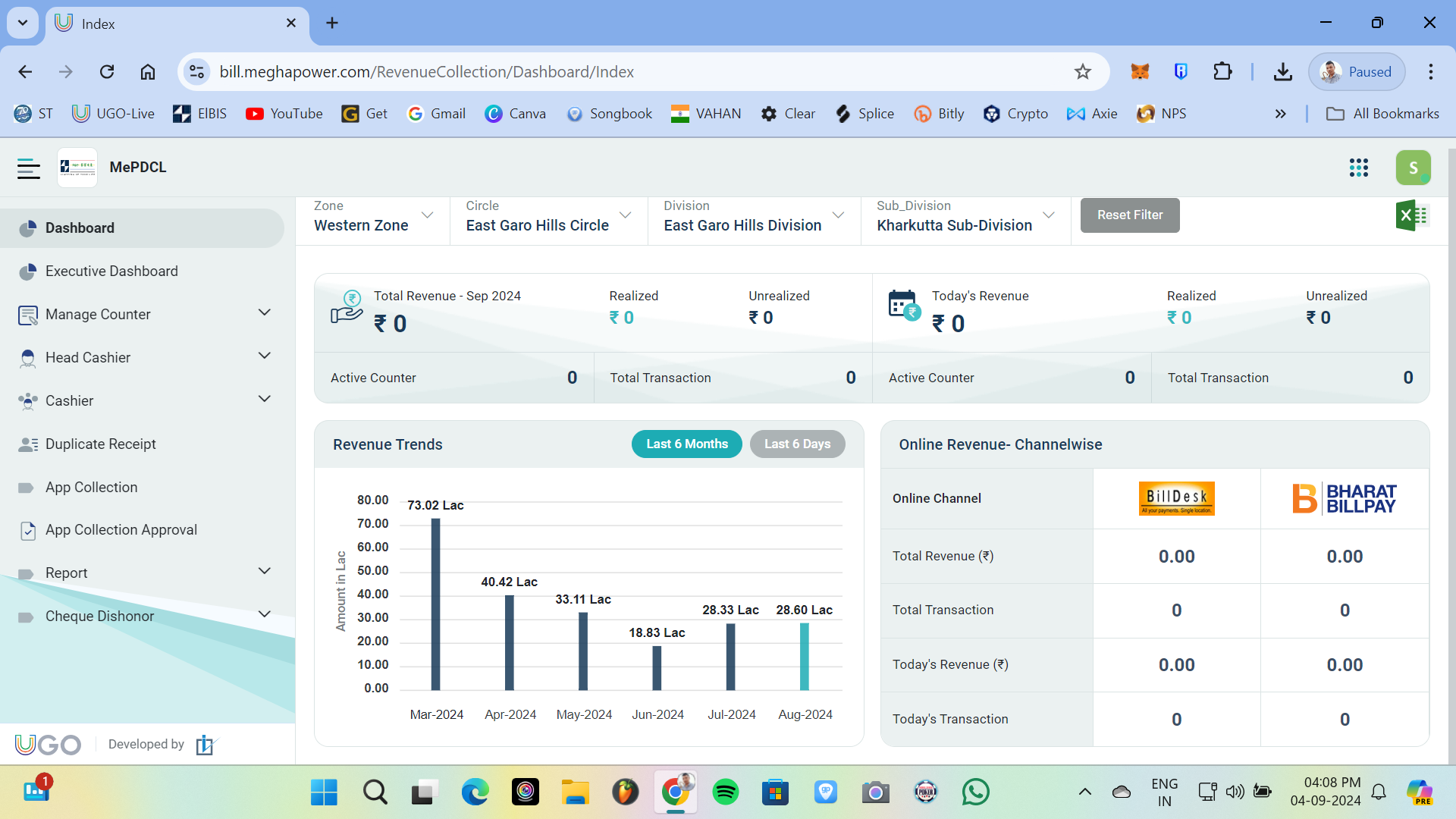Image resolution: width=1456 pixels, height=819 pixels.
Task: Open the apps grid launcher
Action: 1358,168
